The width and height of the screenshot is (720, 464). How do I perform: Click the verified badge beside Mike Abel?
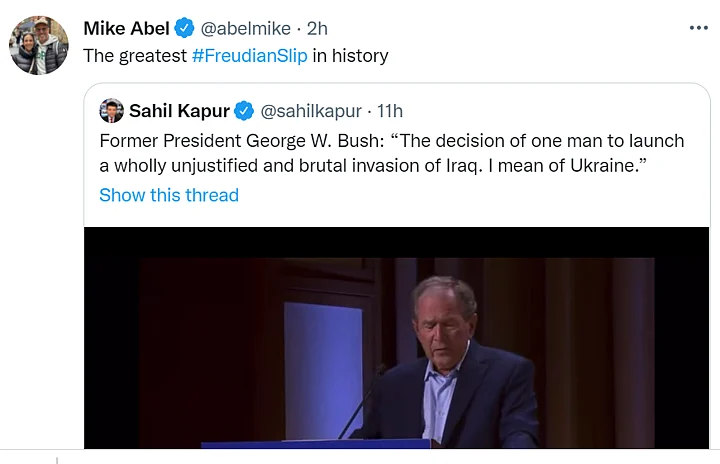coord(184,28)
